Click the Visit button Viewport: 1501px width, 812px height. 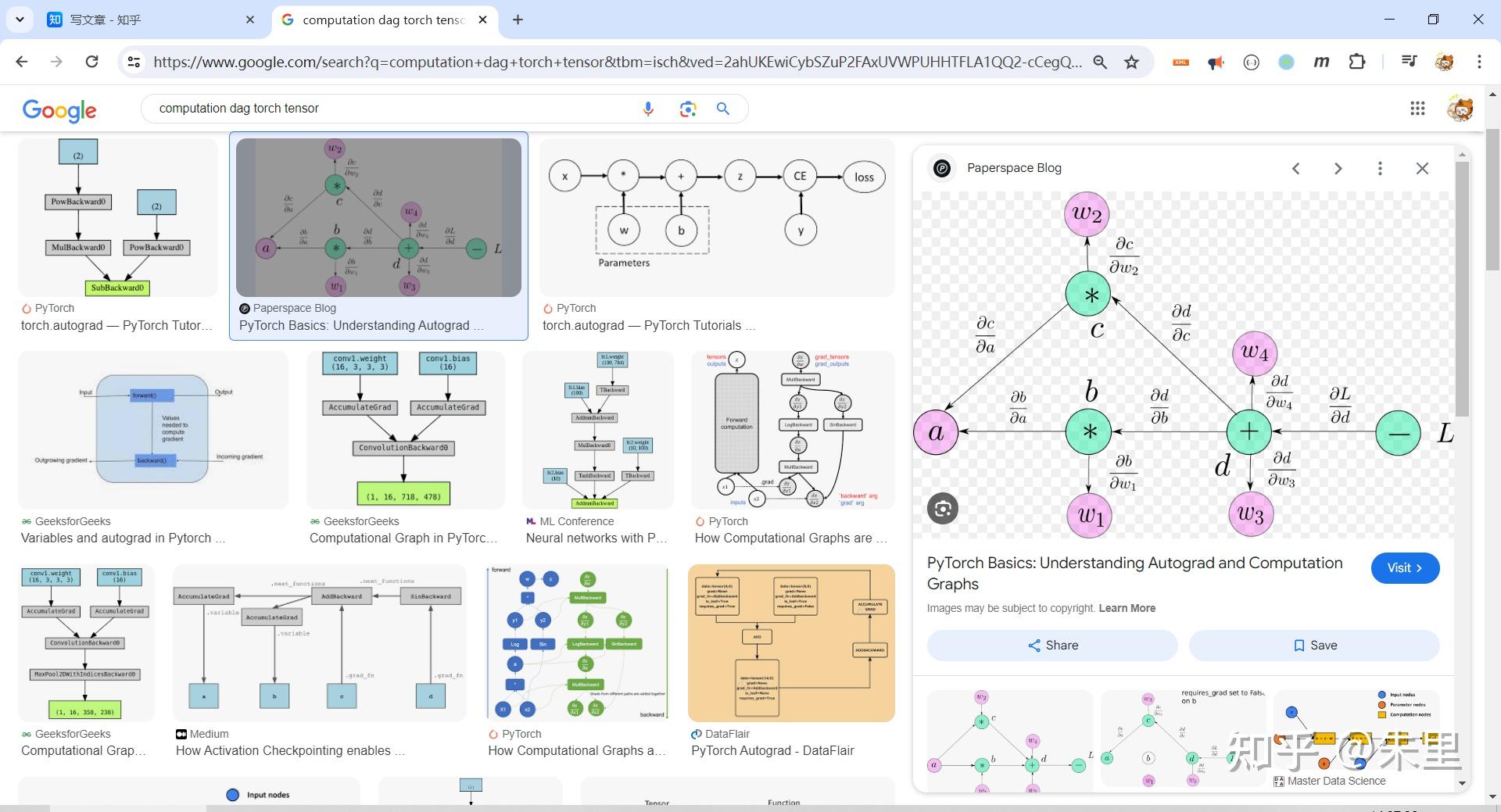click(1405, 568)
